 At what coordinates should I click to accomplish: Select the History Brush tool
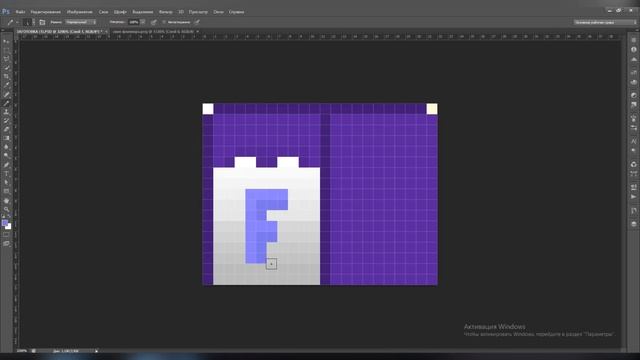click(6, 120)
